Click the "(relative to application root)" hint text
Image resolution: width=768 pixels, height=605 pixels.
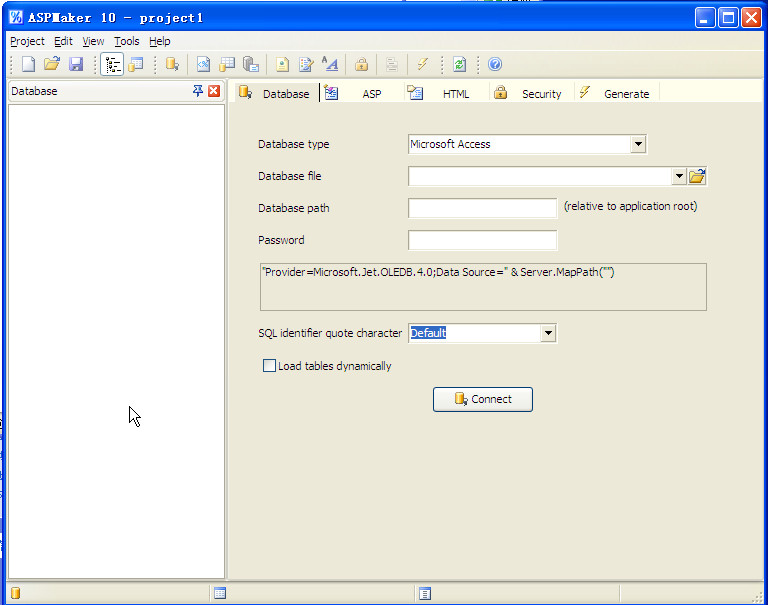coord(630,206)
